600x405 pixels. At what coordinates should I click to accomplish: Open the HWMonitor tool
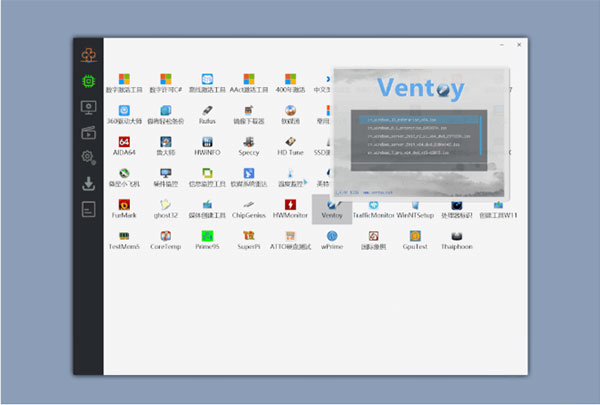tap(290, 207)
